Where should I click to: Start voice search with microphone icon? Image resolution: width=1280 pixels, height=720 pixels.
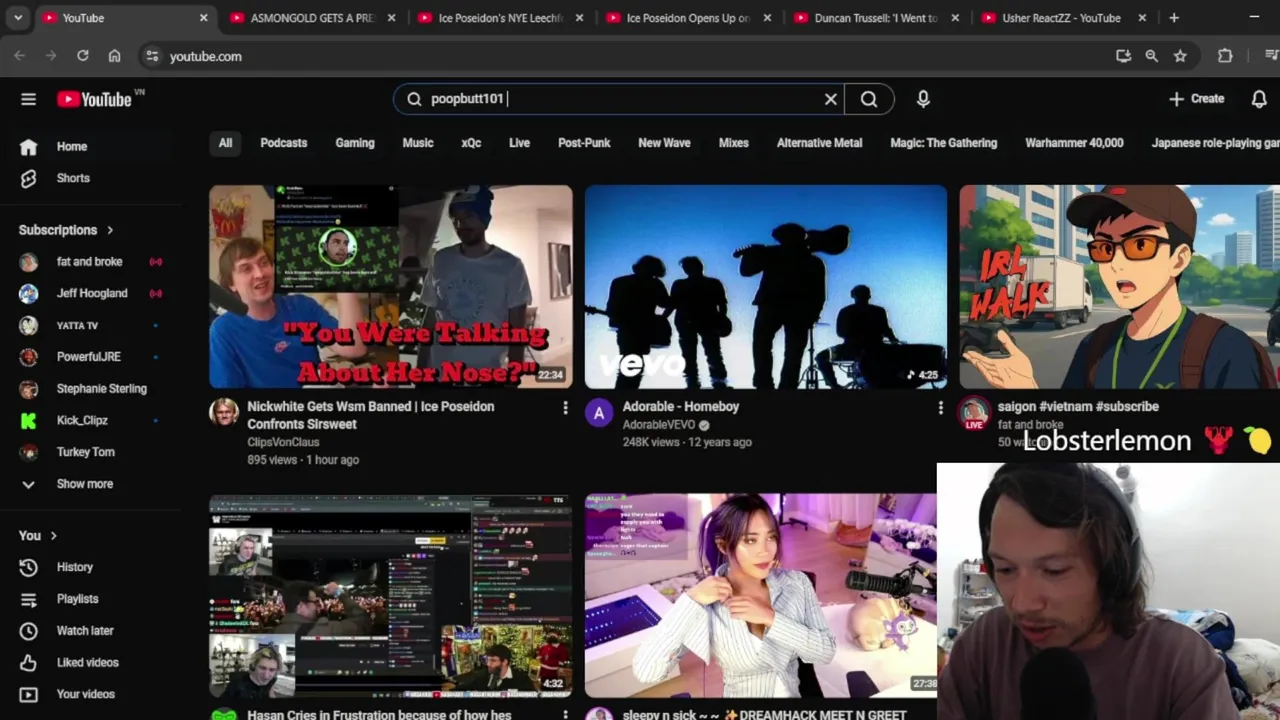923,99
